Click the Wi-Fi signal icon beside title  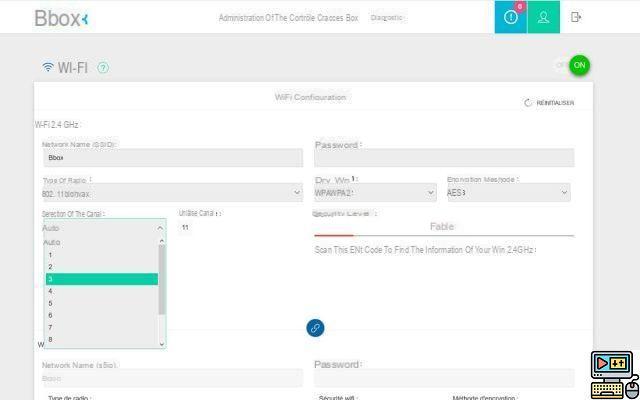[48, 67]
